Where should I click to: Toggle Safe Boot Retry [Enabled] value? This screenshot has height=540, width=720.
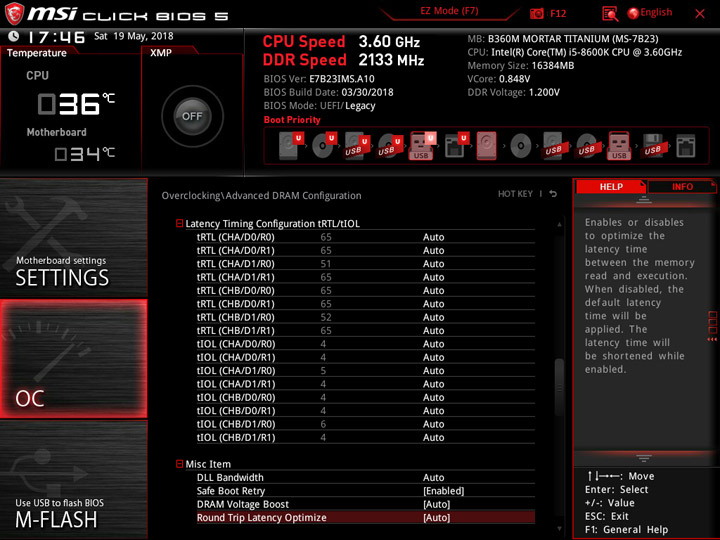[x=444, y=491]
